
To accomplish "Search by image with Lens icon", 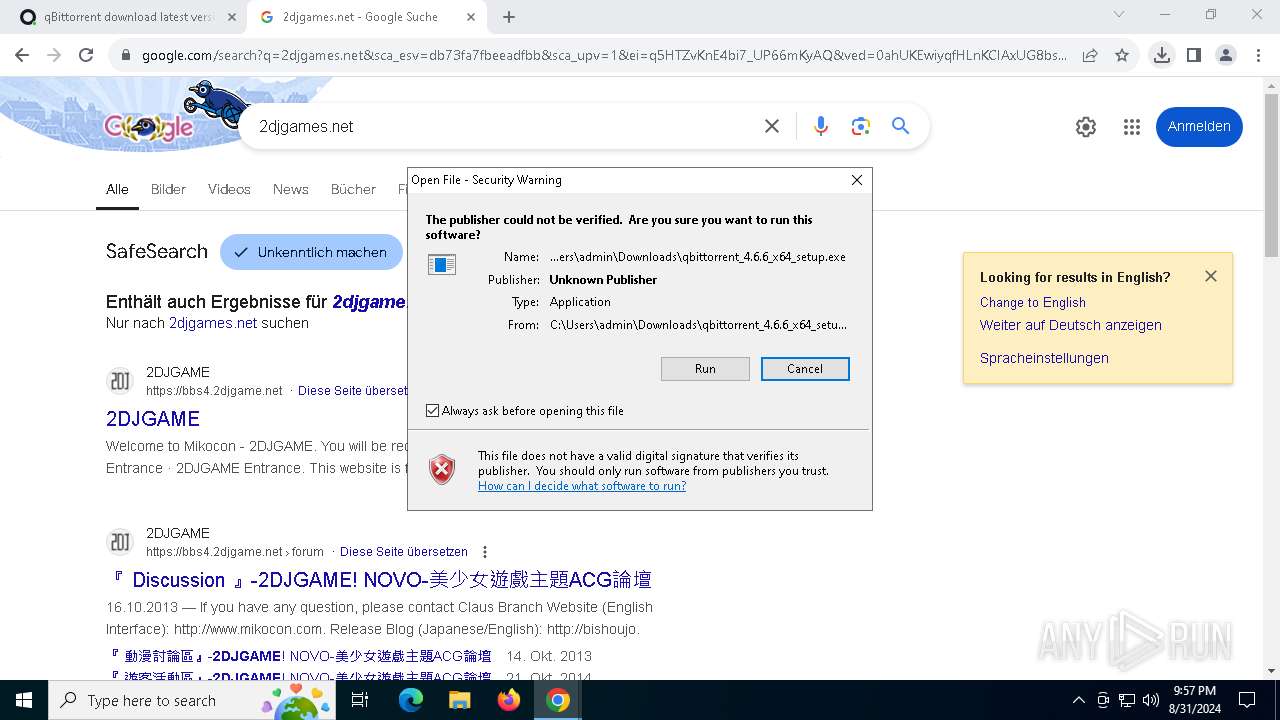I will pos(861,126).
